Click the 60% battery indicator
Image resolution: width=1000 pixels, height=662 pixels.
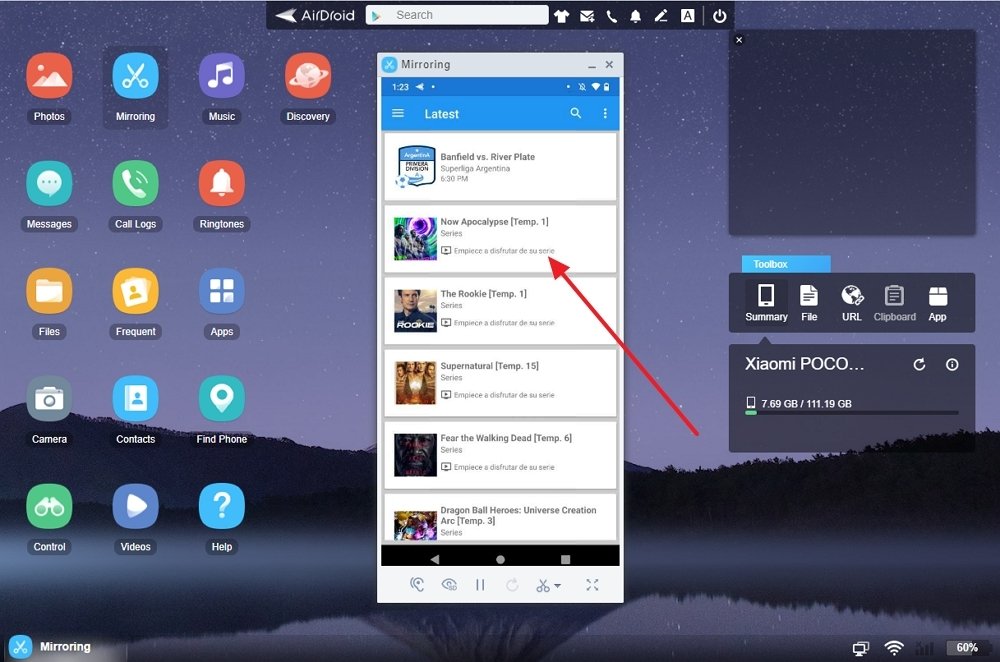[967, 648]
